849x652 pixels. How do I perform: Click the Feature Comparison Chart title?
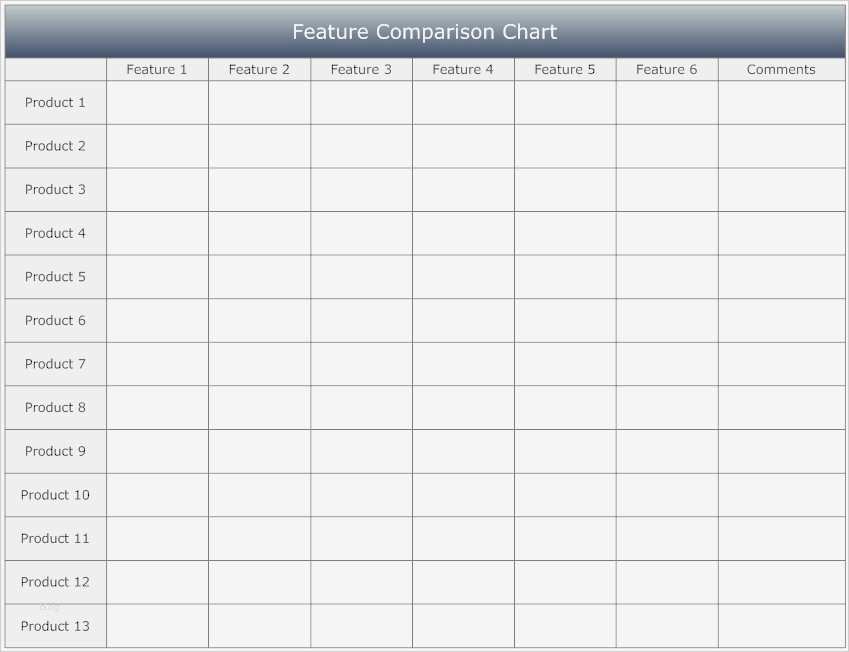coord(424,32)
